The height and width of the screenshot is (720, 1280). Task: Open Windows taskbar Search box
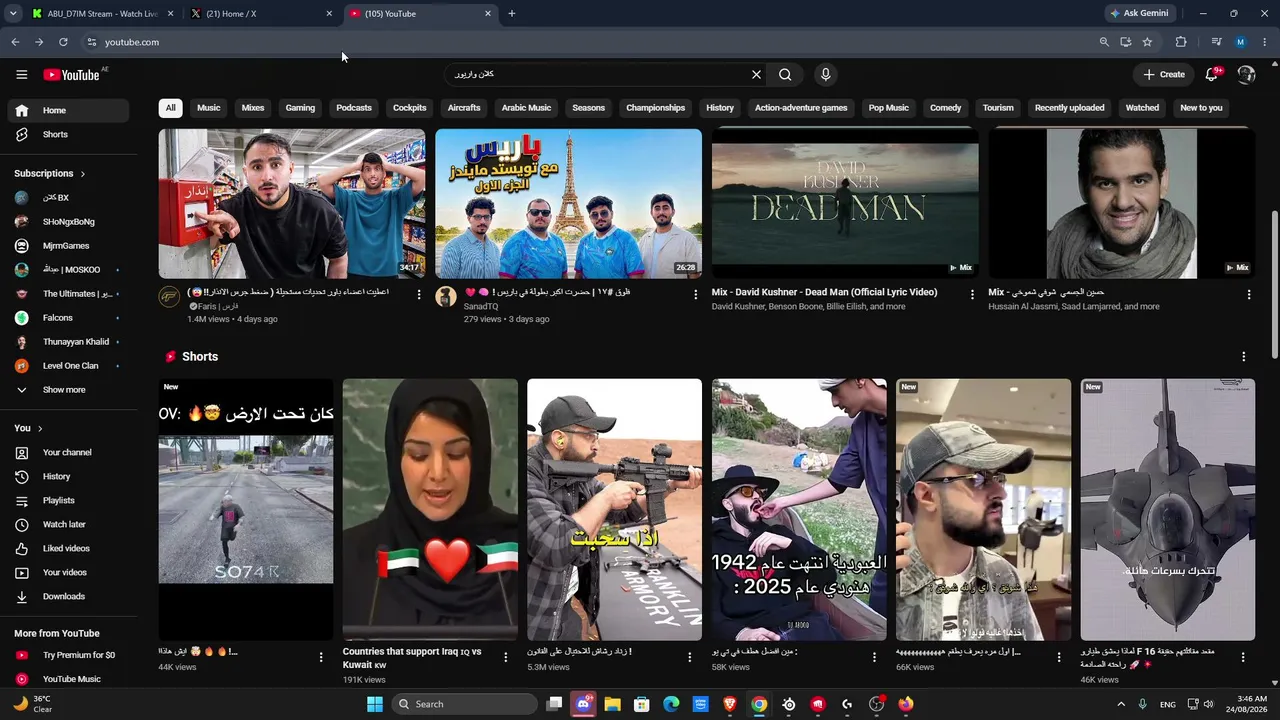point(465,704)
